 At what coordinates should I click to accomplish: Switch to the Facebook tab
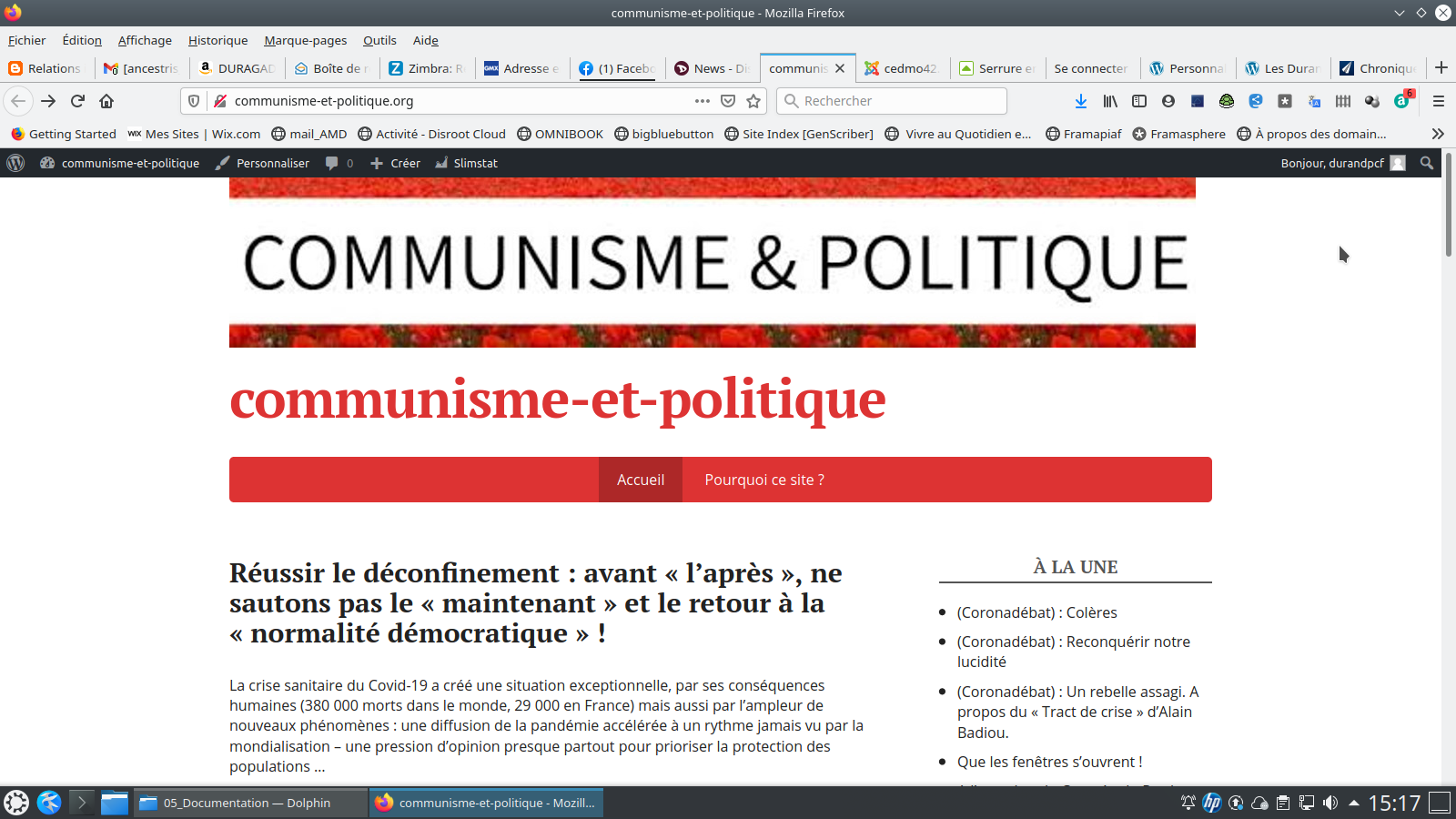tap(618, 68)
